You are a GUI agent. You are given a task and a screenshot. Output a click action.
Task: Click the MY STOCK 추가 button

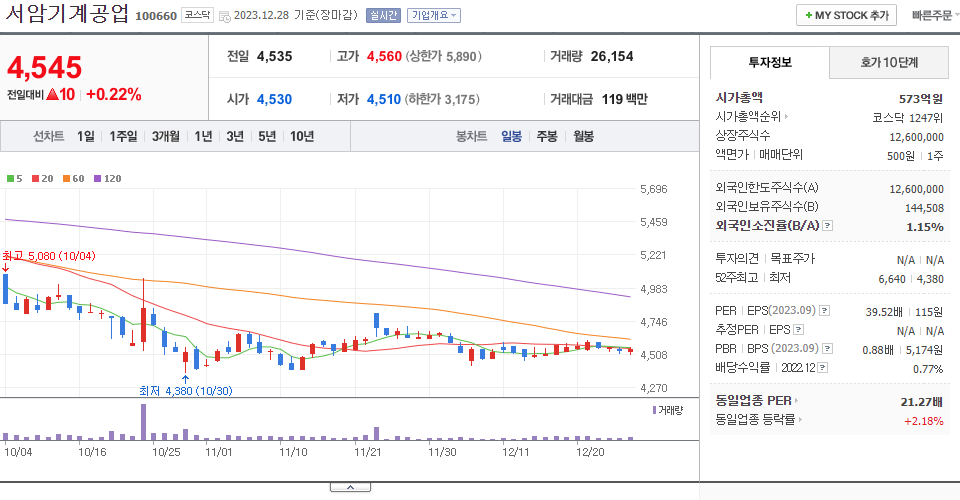coord(846,15)
